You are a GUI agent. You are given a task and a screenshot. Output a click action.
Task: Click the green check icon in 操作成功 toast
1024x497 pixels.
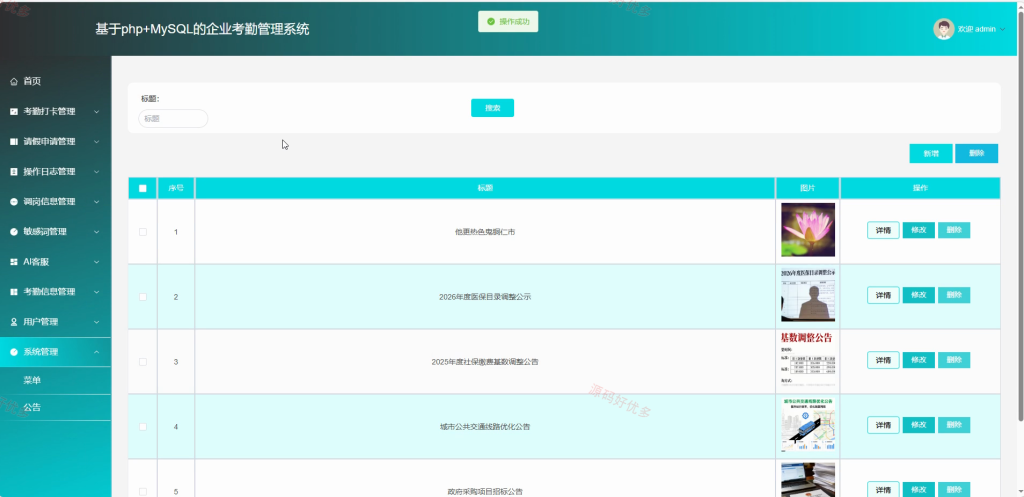(x=491, y=22)
